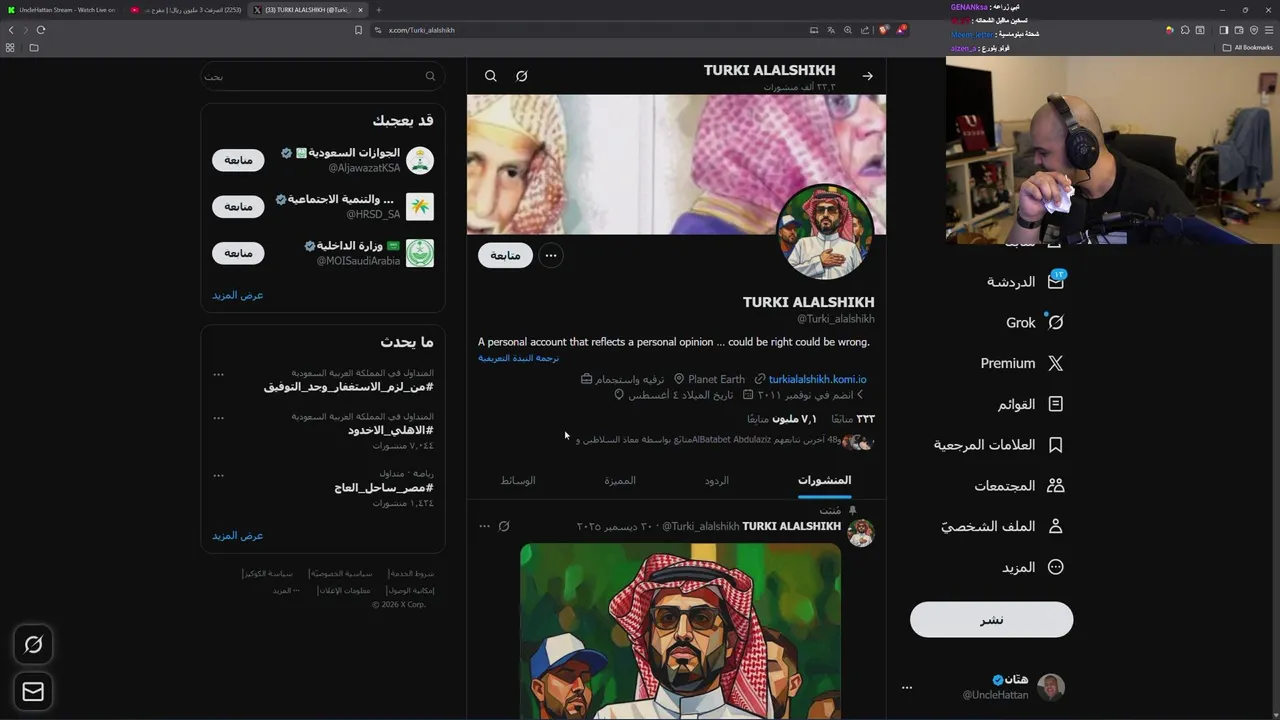Screen dimensions: 1280x720
Task: Click the bookmark icon in address bar
Action: [x=358, y=30]
